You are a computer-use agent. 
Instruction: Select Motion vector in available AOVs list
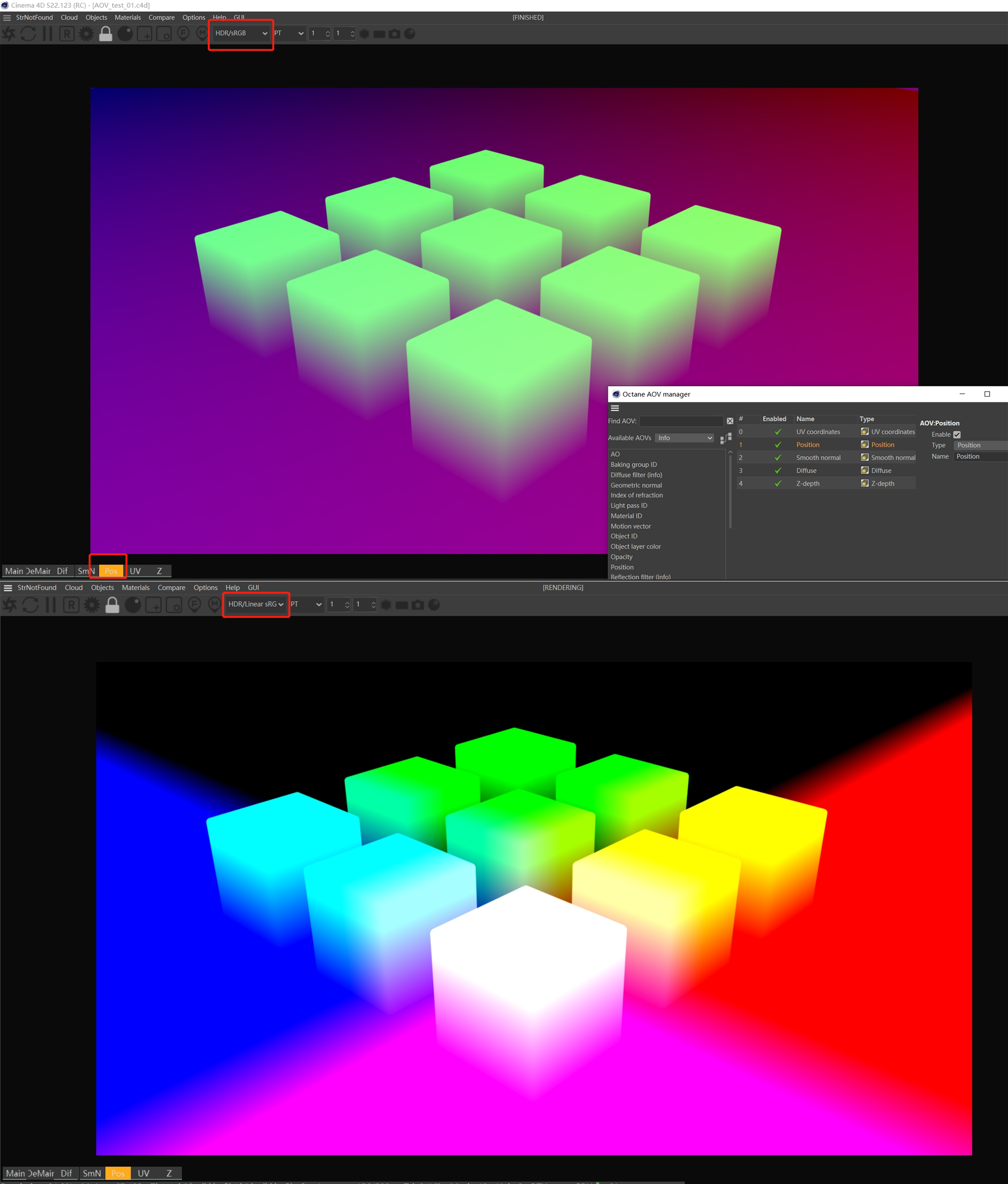(630, 526)
